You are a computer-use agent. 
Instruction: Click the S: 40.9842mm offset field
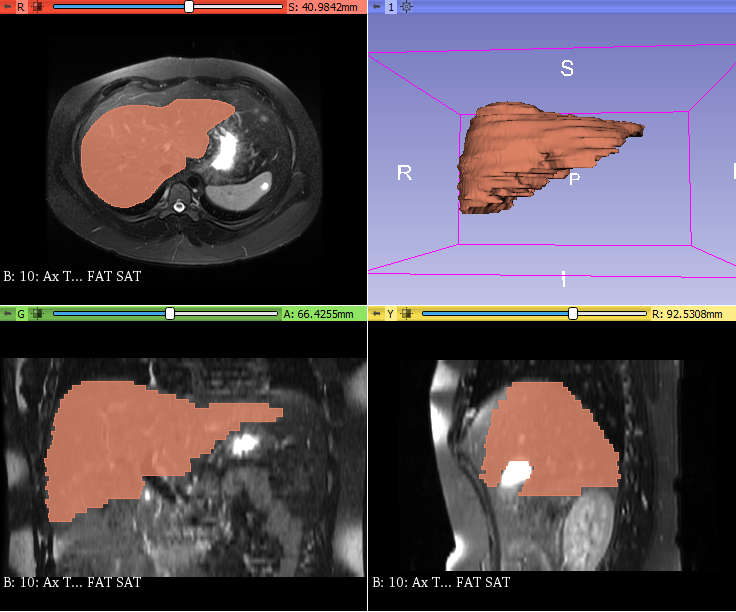(x=323, y=7)
